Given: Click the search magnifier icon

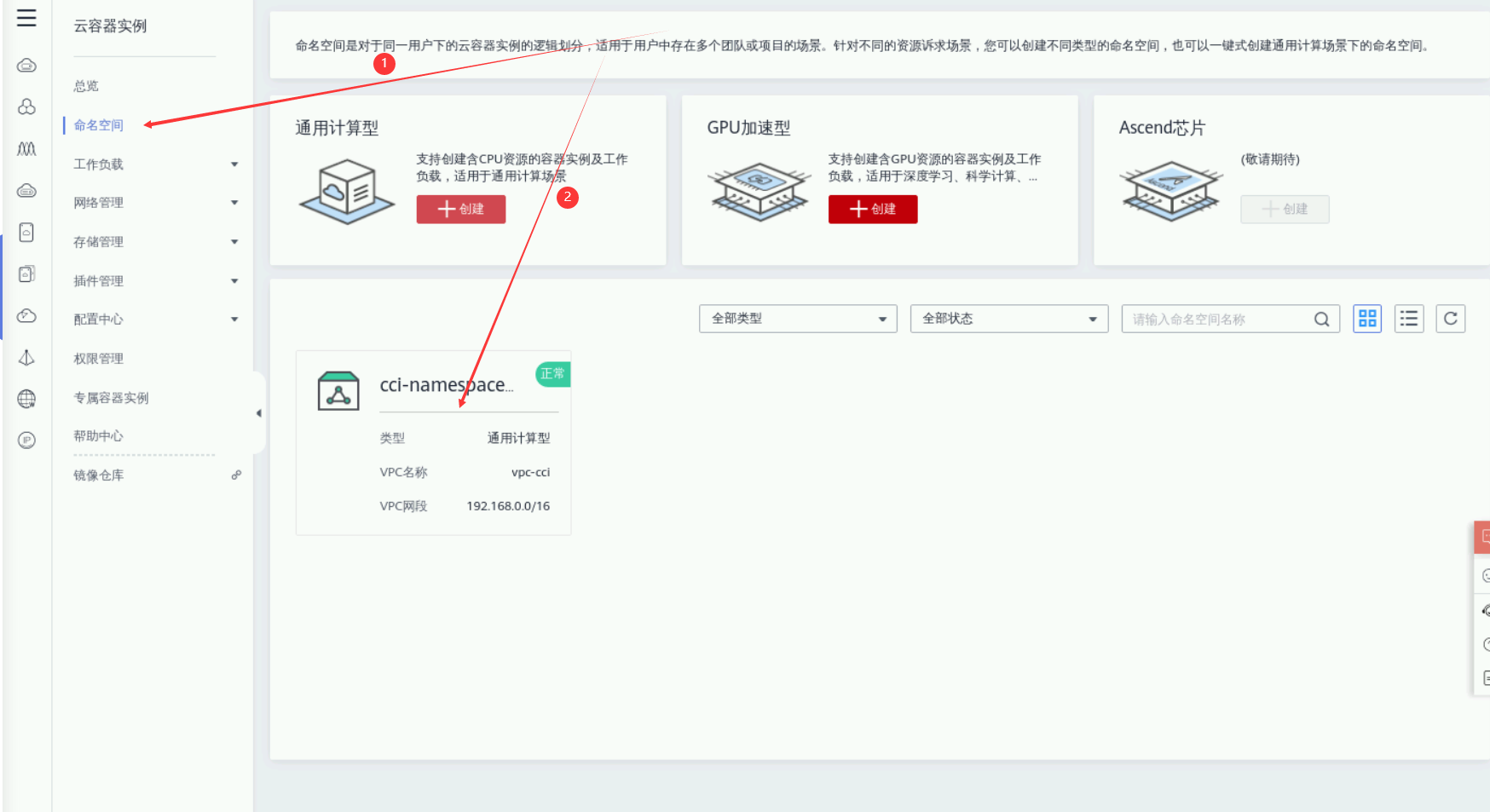Looking at the screenshot, I should pyautogui.click(x=1321, y=319).
